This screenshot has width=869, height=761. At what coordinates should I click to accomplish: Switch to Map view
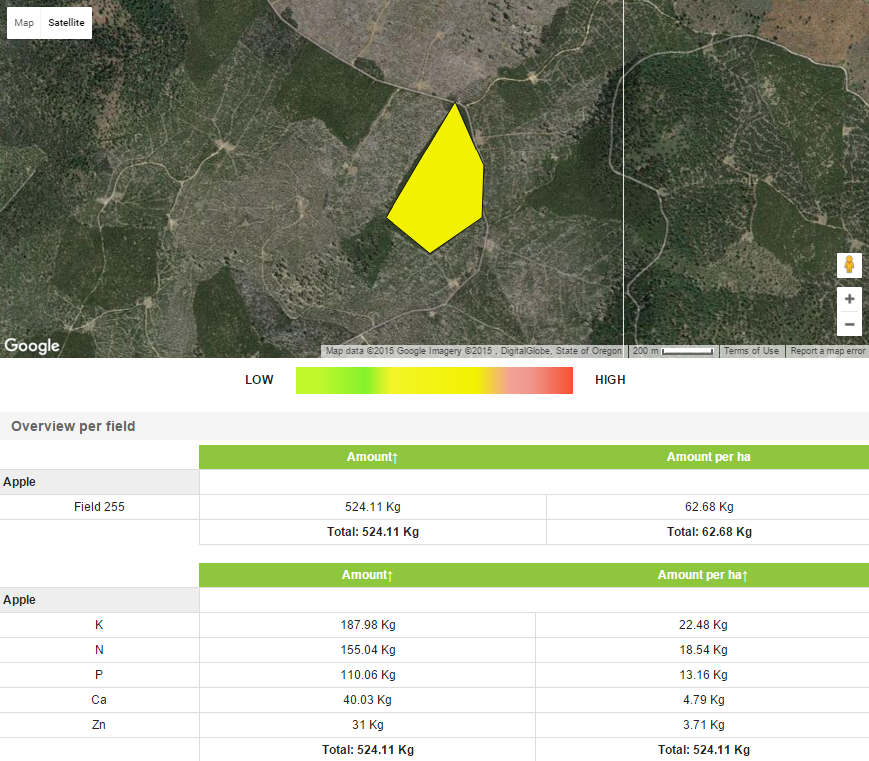point(24,22)
